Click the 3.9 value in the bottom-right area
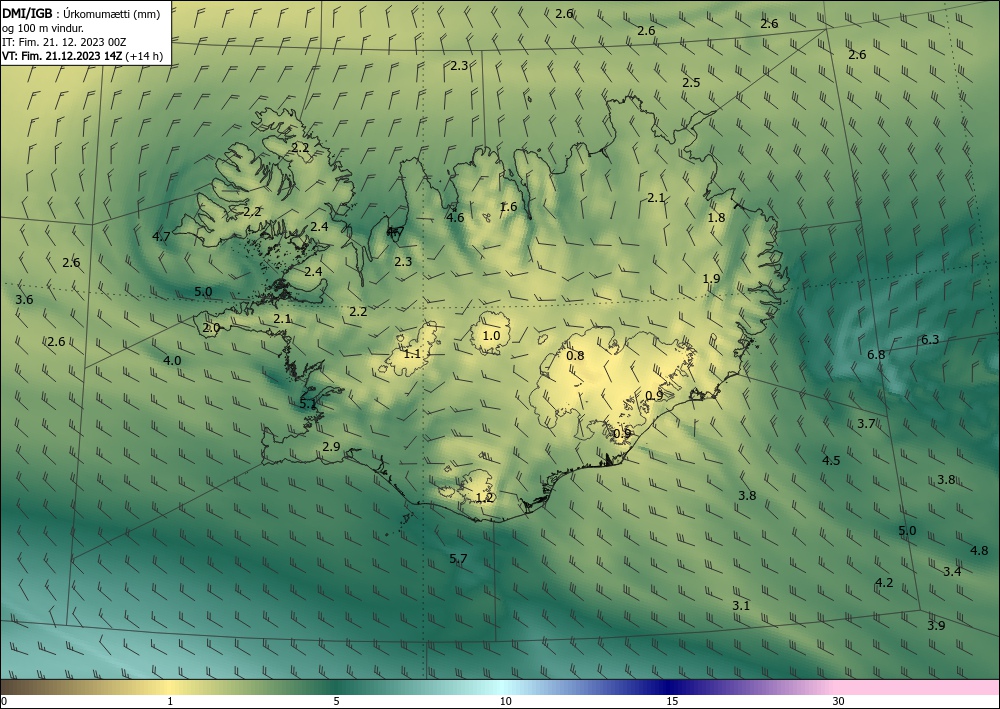1000x709 pixels. tap(936, 625)
